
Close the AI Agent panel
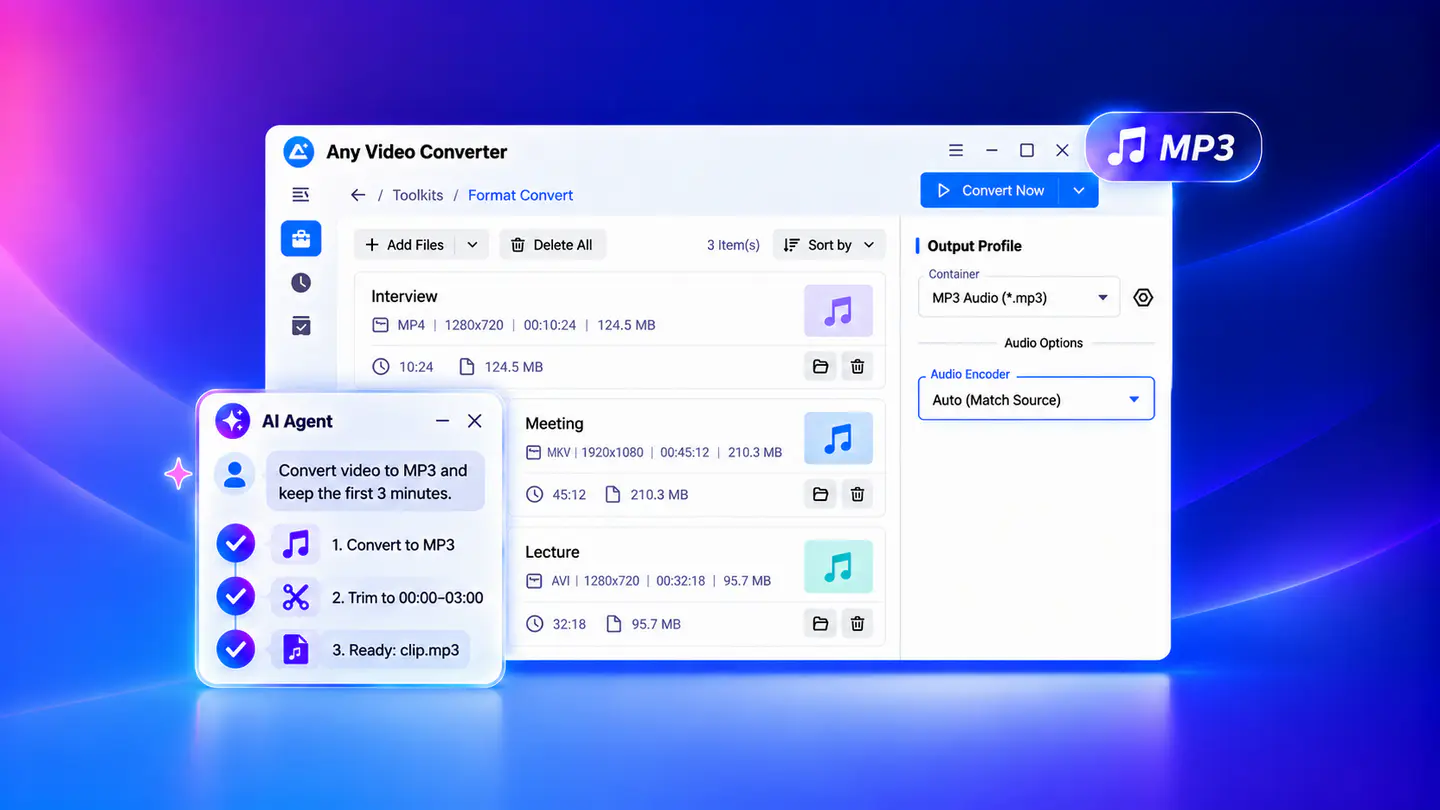point(475,421)
